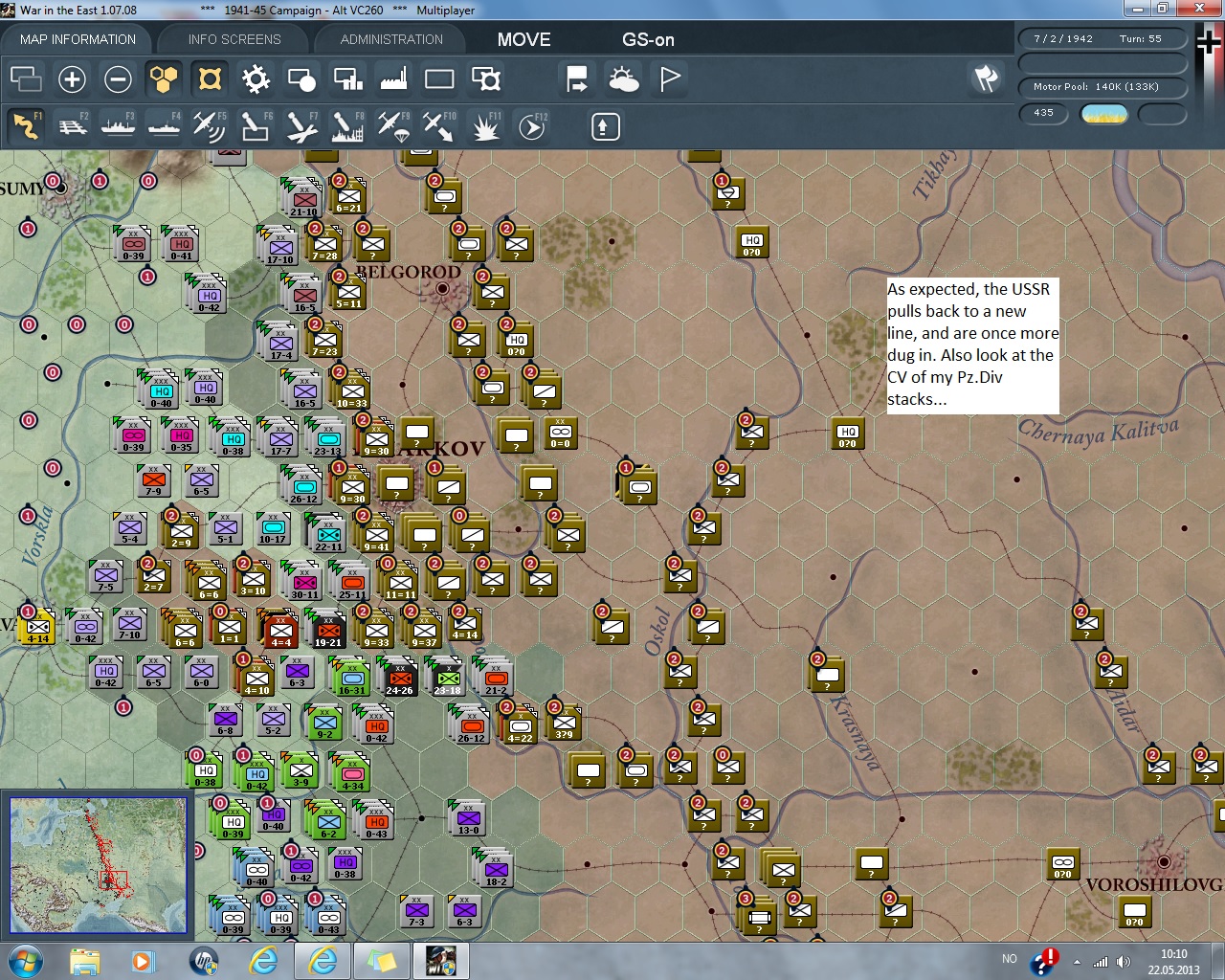Viewport: 1225px width, 980px height.
Task: Switch to the INFO SCREENS tab
Action: click(234, 39)
